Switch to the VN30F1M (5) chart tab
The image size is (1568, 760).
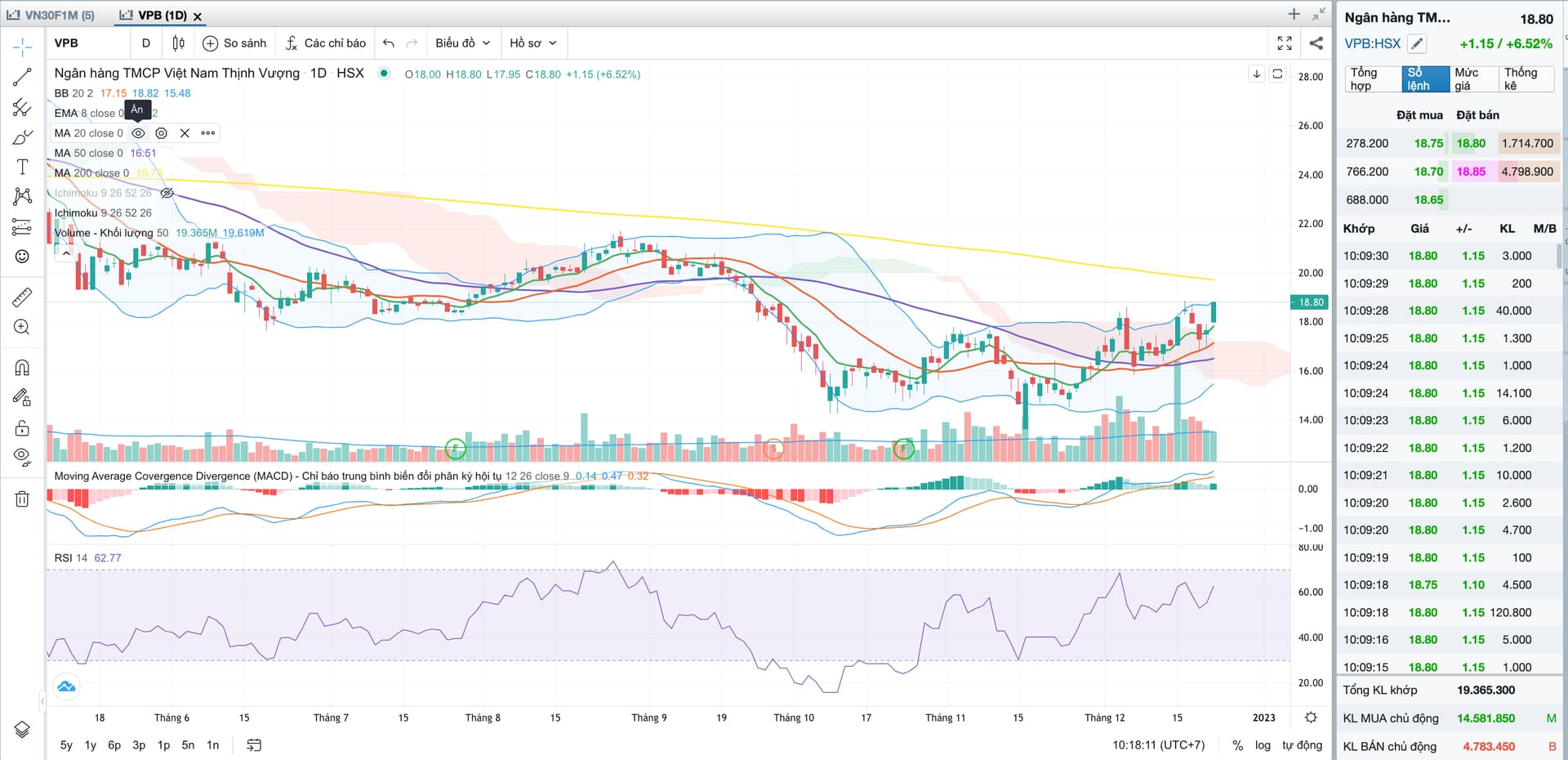51,15
